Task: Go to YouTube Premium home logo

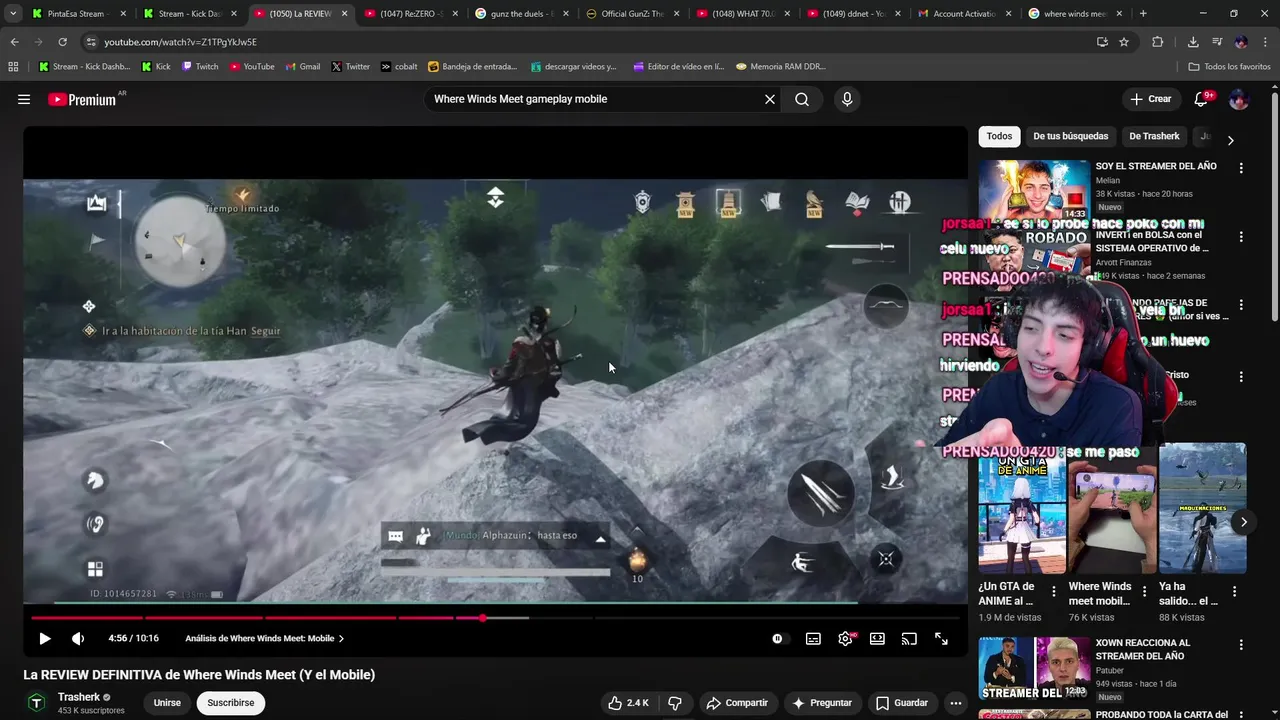Action: click(82, 99)
